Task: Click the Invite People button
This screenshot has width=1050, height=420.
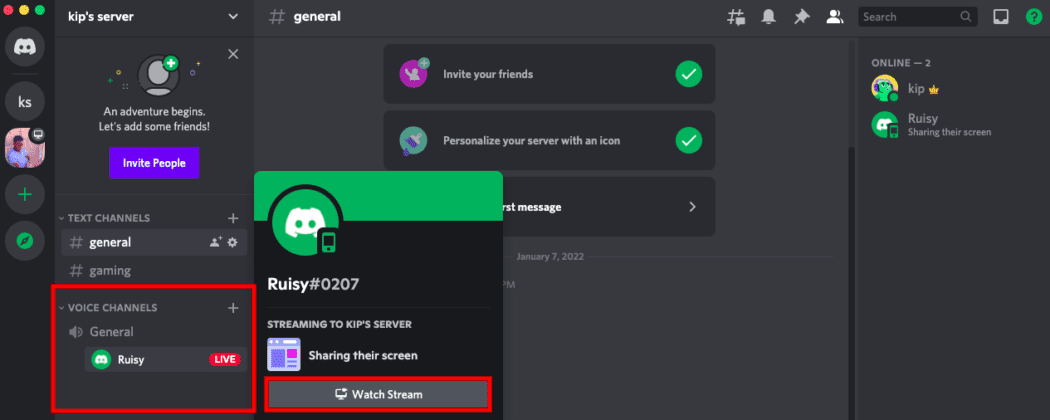Action: click(154, 162)
